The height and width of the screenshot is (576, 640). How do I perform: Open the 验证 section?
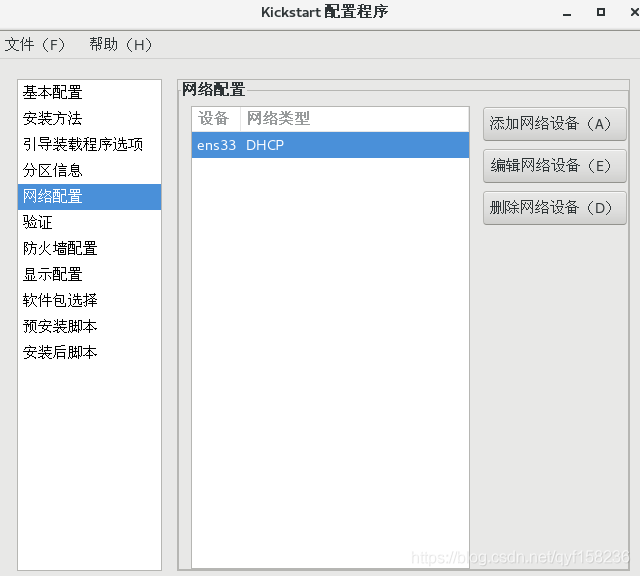point(89,223)
